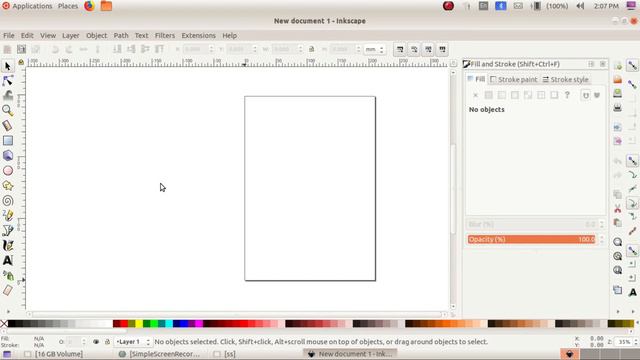
Task: Open the Places menu
Action: coord(68,6)
